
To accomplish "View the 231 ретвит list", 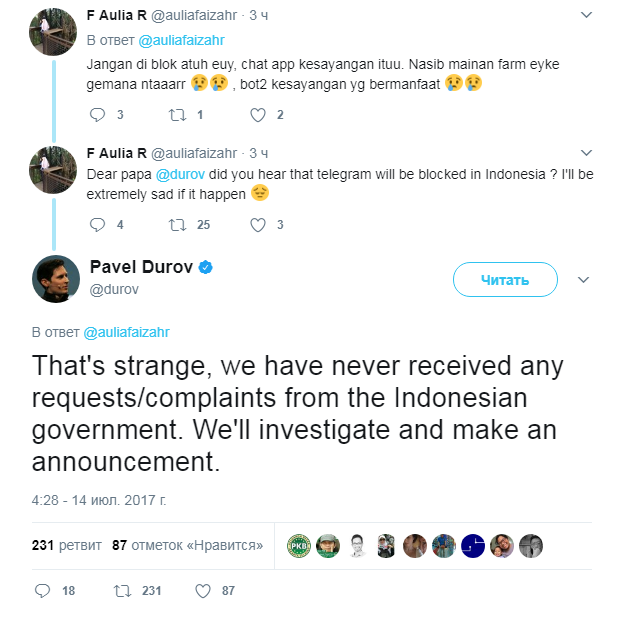I will point(66,545).
